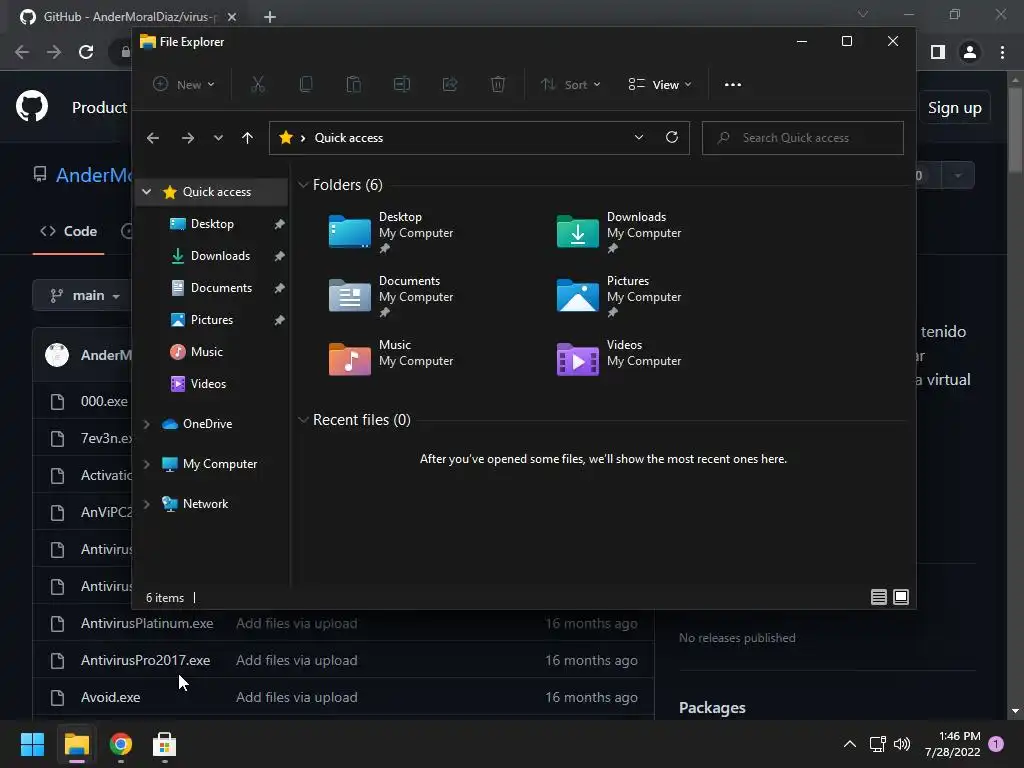Open clock and date in taskbar
Screen dimensions: 1024x768
(x=953, y=744)
